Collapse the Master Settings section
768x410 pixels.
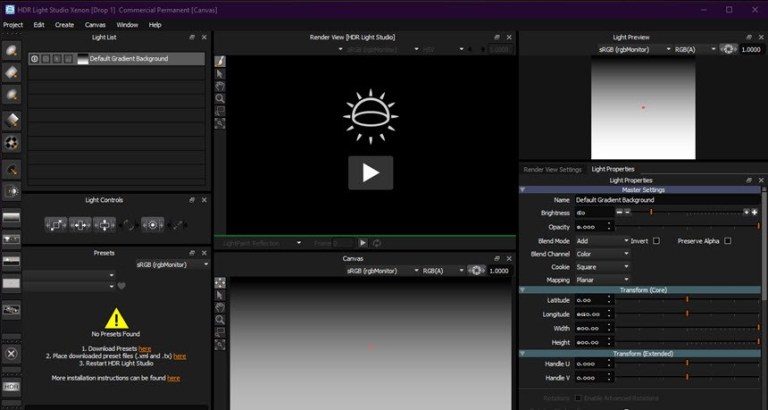pyautogui.click(x=522, y=190)
